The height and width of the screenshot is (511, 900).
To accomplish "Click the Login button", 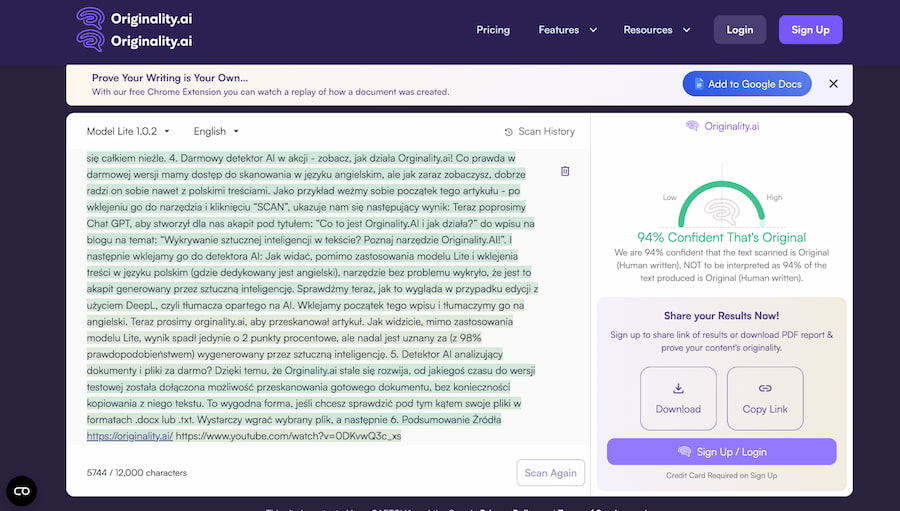I will [x=739, y=30].
